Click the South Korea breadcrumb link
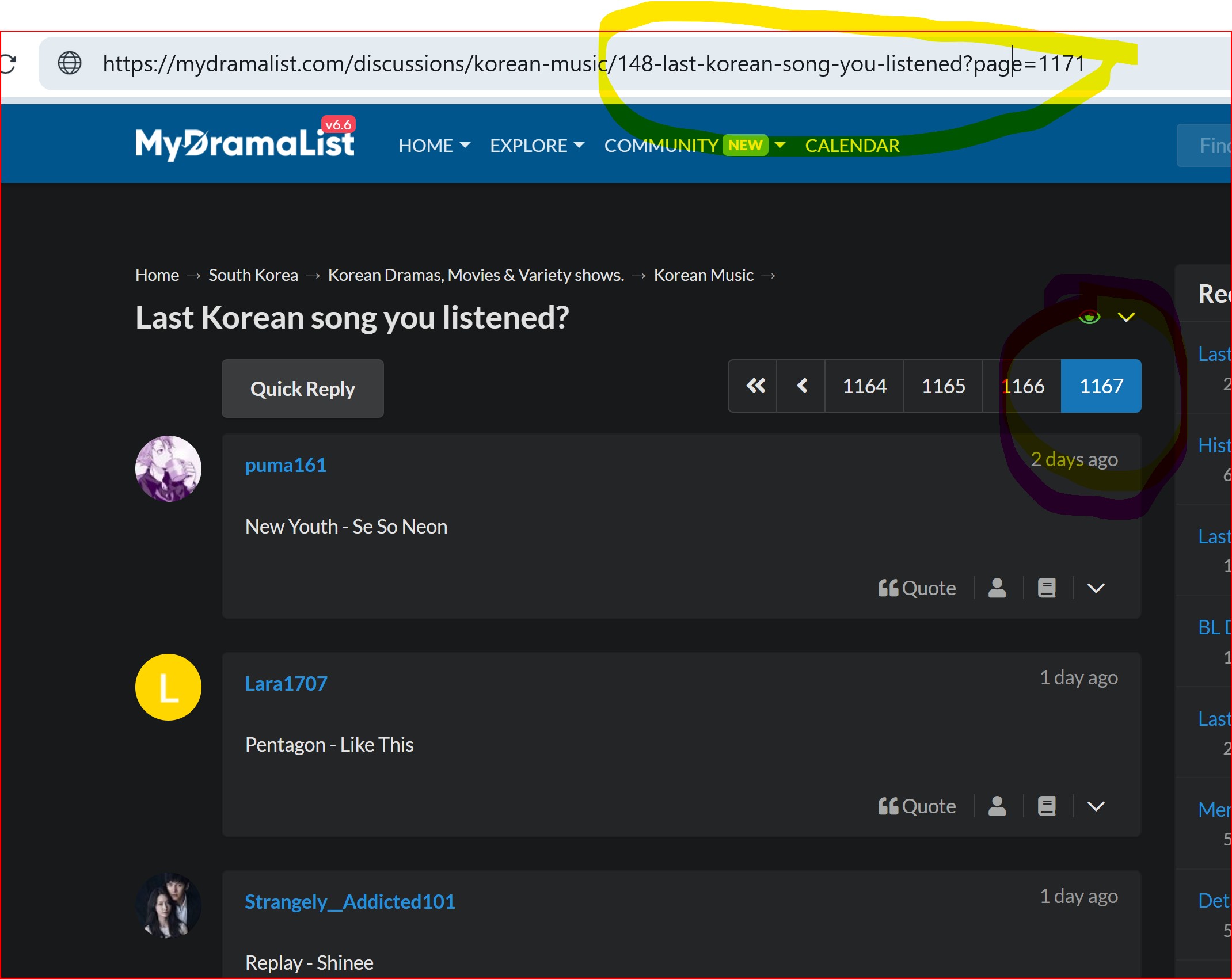The image size is (1232, 979). [253, 275]
